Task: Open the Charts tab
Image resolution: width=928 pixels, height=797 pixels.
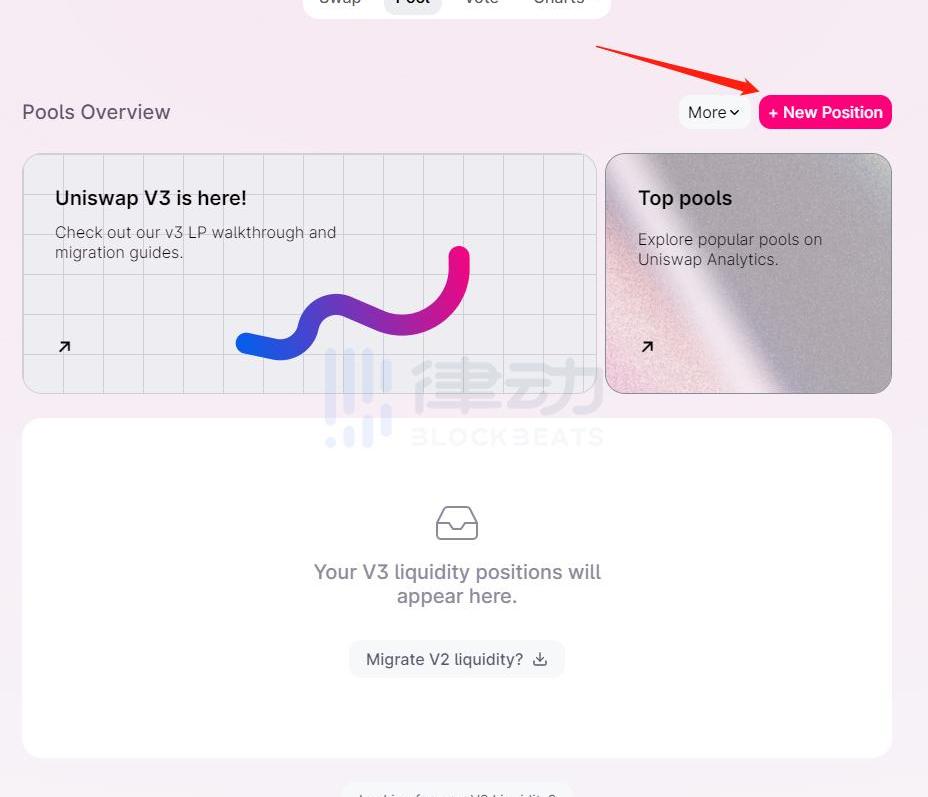Action: point(559,2)
